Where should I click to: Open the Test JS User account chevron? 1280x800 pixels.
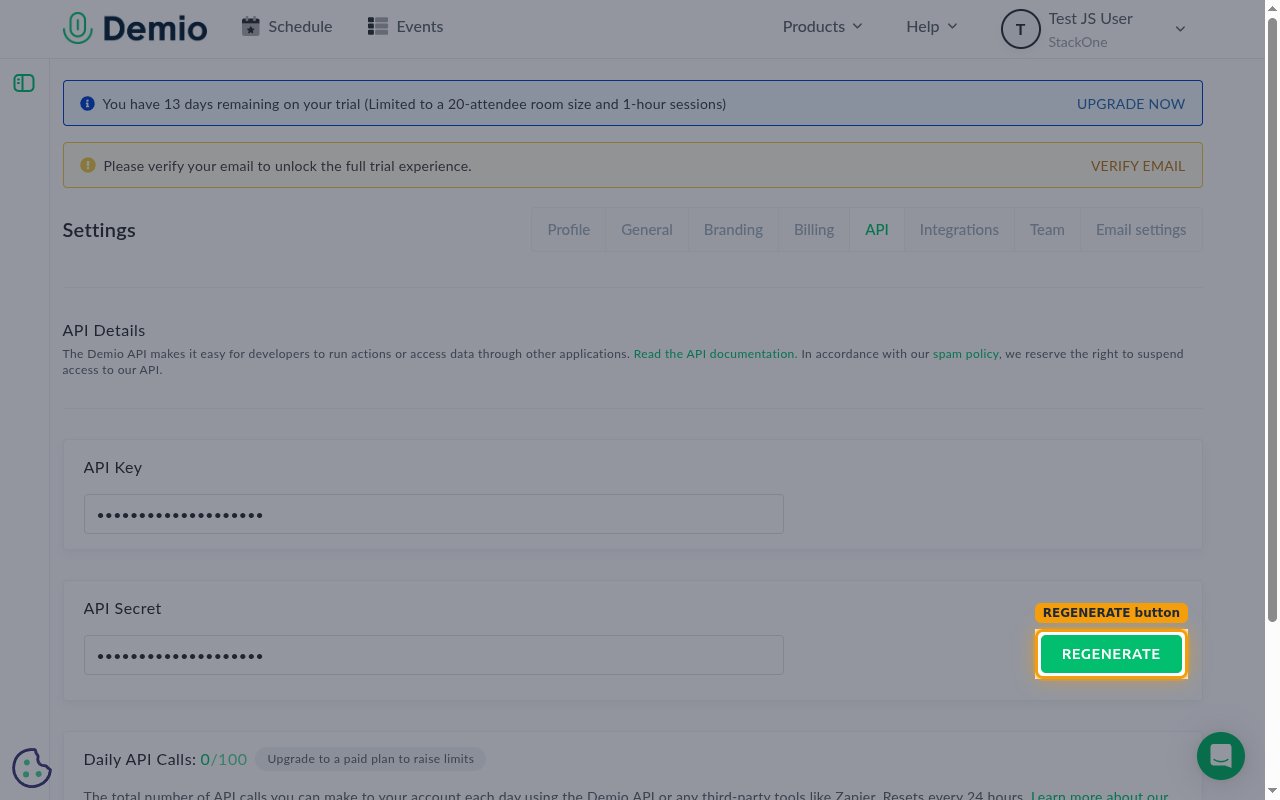click(1180, 29)
